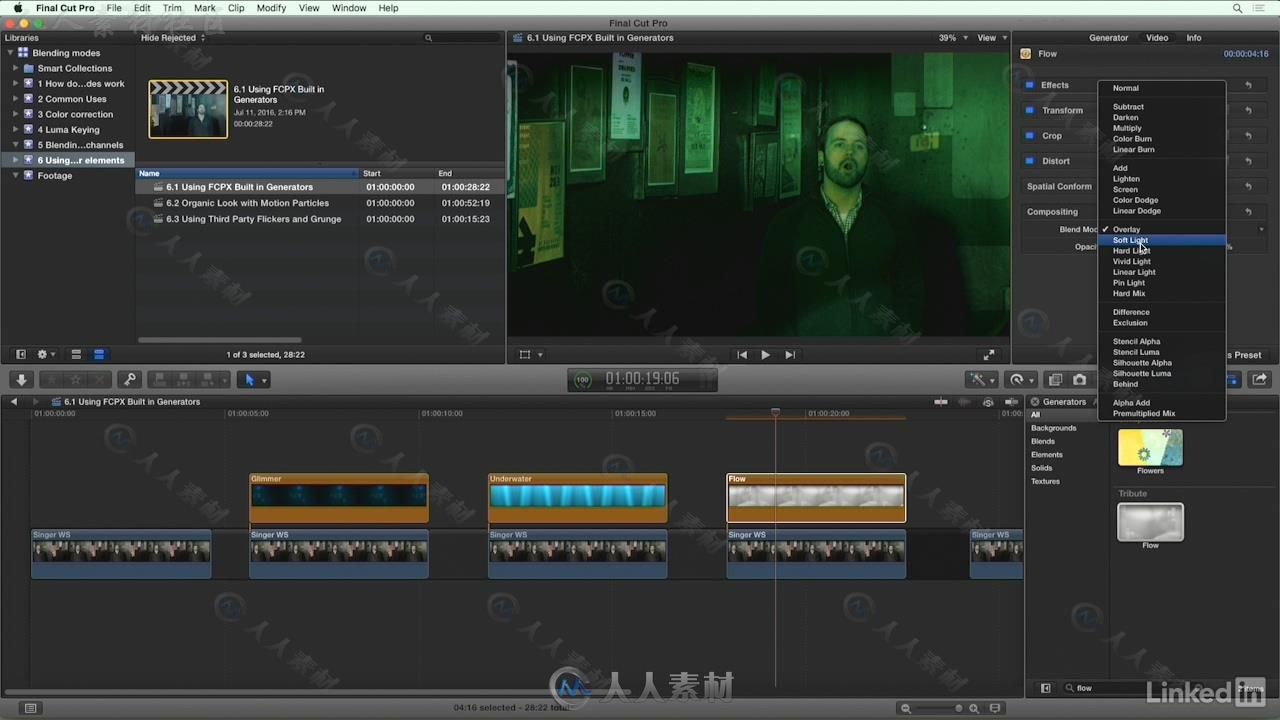Screen dimensions: 1280x720
Task: Switch browser to list view
Action: tap(99, 355)
